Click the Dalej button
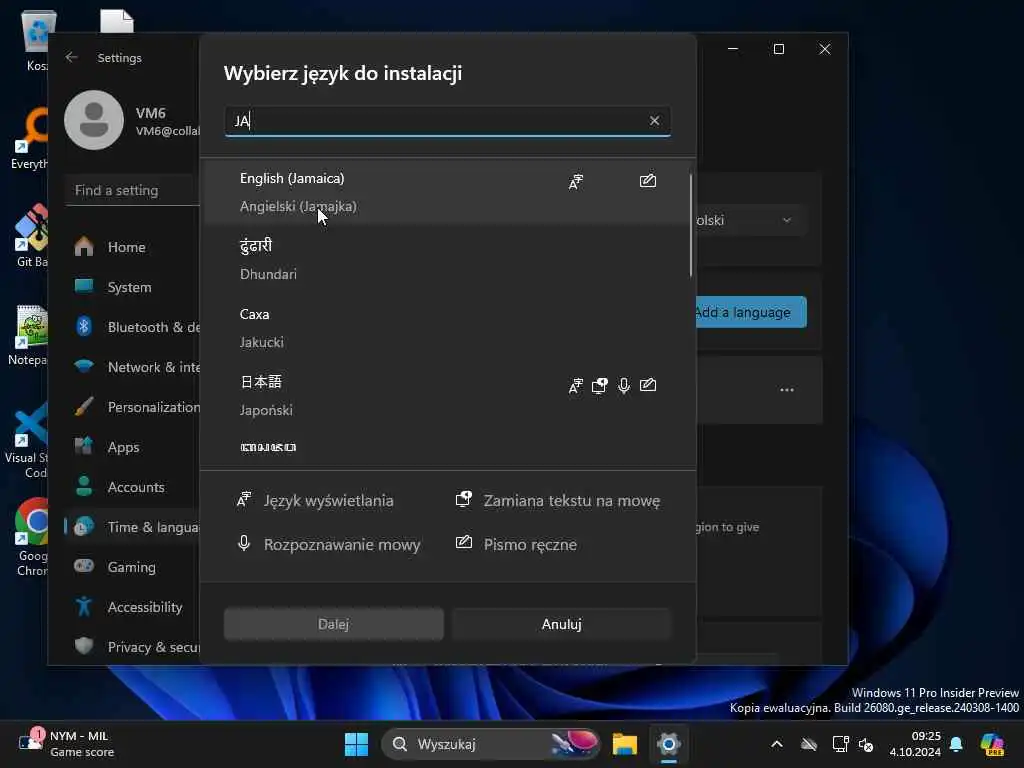This screenshot has width=1024, height=768. (x=334, y=624)
